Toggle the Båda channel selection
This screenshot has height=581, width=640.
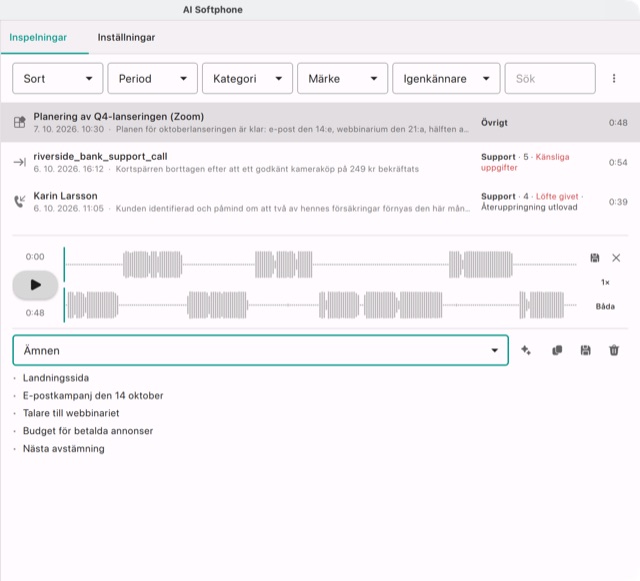(605, 306)
